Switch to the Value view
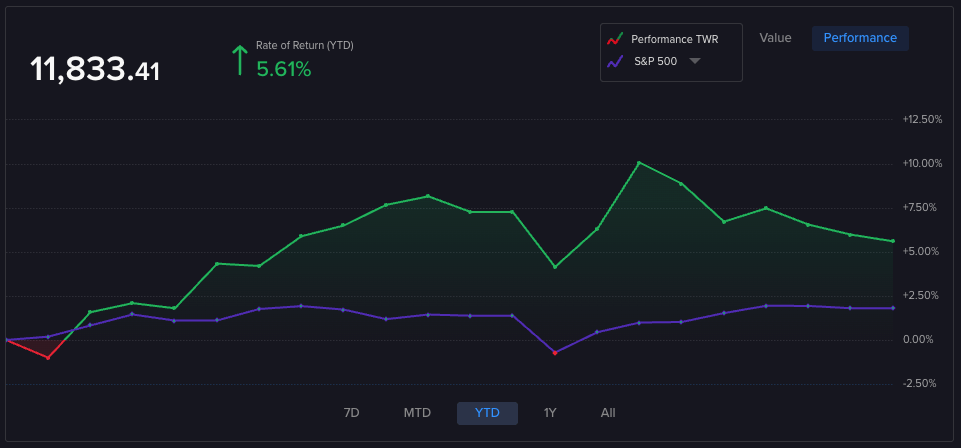This screenshot has height=448, width=961. 775,38
